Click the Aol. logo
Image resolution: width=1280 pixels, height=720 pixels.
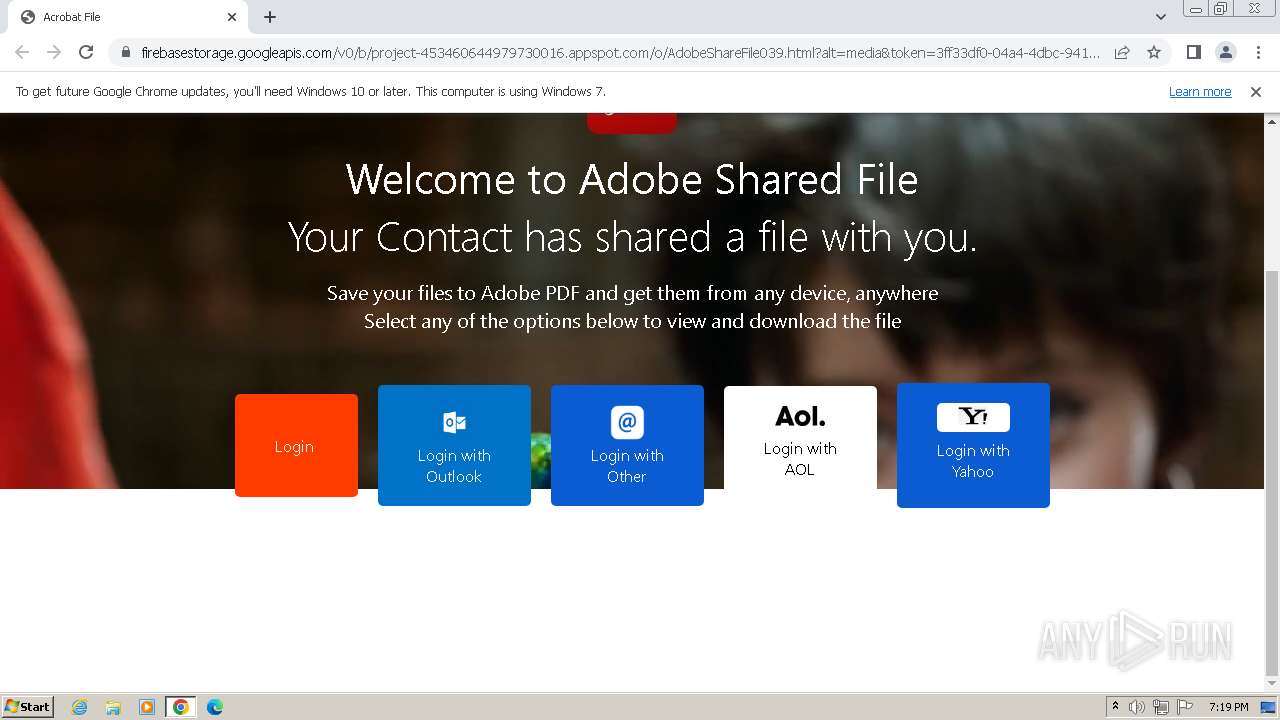click(x=800, y=416)
